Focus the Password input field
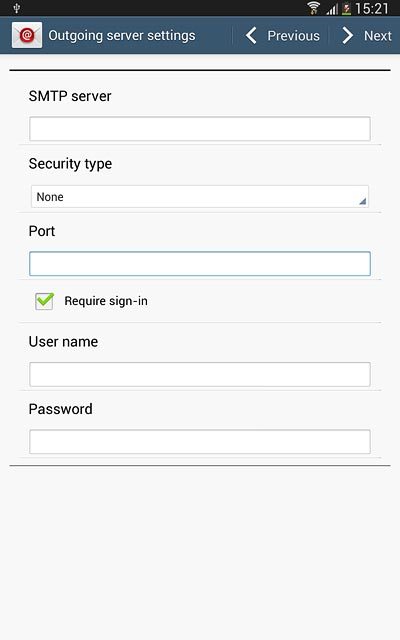The width and height of the screenshot is (400, 640). click(200, 442)
